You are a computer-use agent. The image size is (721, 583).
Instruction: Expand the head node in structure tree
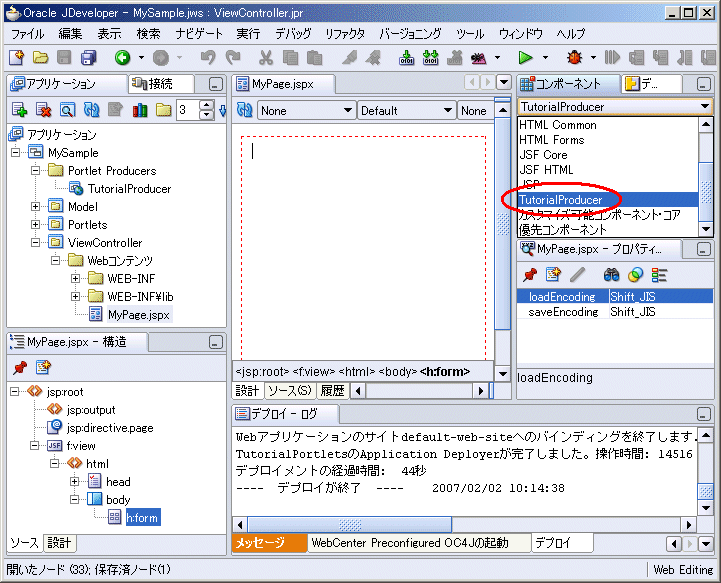(x=74, y=481)
